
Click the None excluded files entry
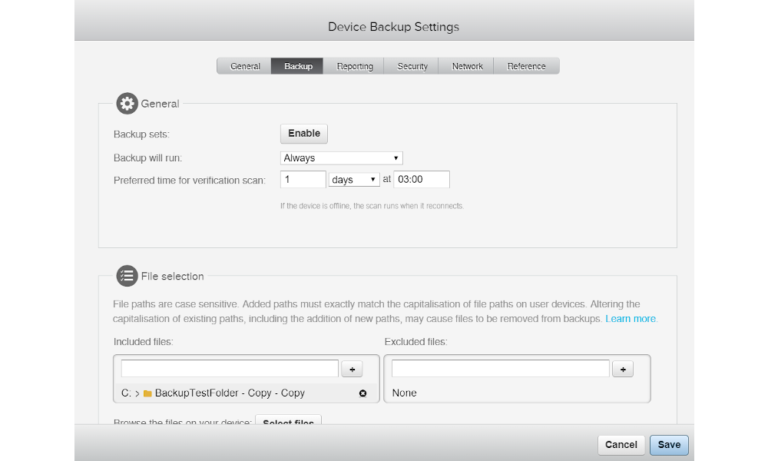coord(404,393)
